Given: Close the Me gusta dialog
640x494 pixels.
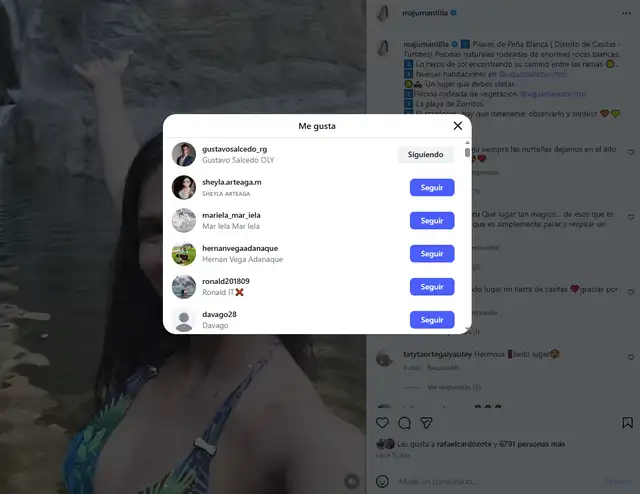Looking at the screenshot, I should point(458,126).
